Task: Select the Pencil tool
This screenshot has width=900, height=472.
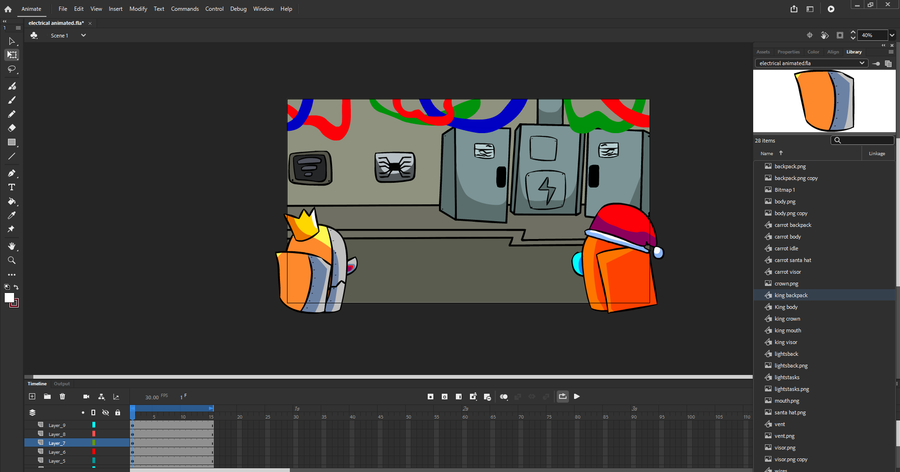Action: click(11, 114)
